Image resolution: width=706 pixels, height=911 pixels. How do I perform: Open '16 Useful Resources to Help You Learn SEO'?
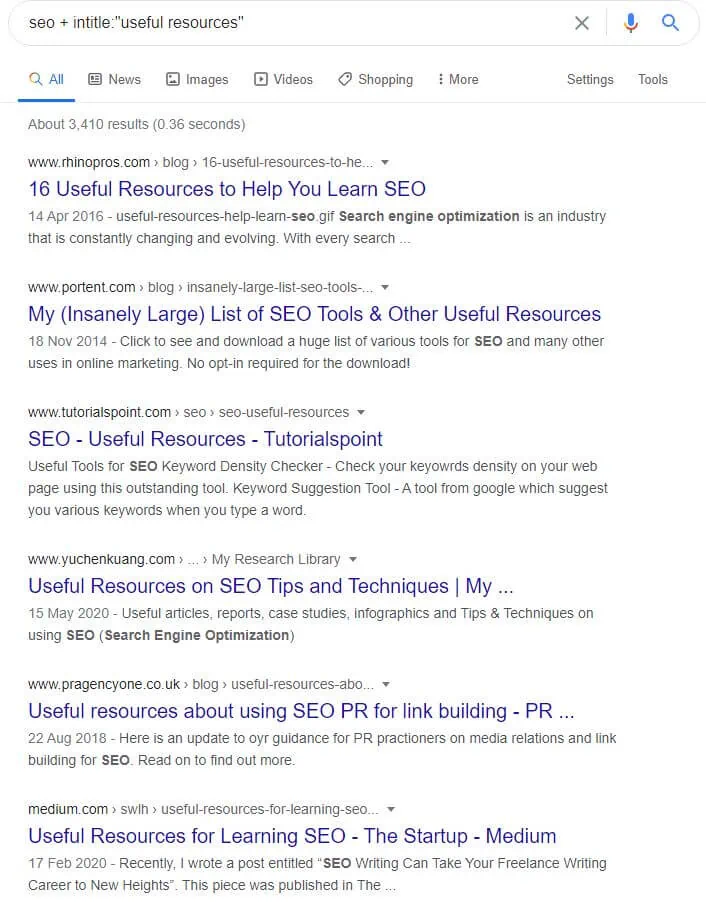(x=227, y=189)
